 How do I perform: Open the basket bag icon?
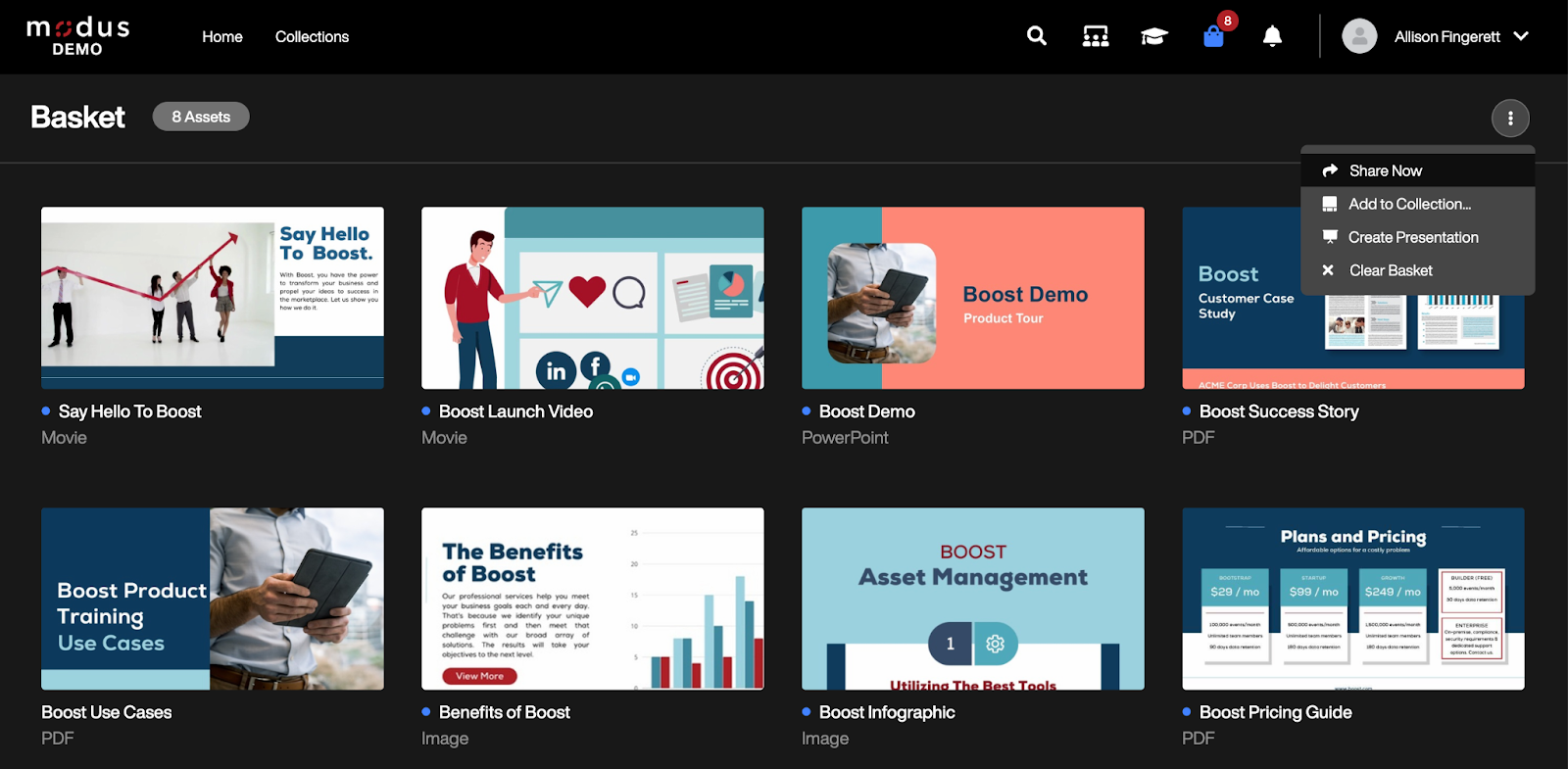point(1213,37)
